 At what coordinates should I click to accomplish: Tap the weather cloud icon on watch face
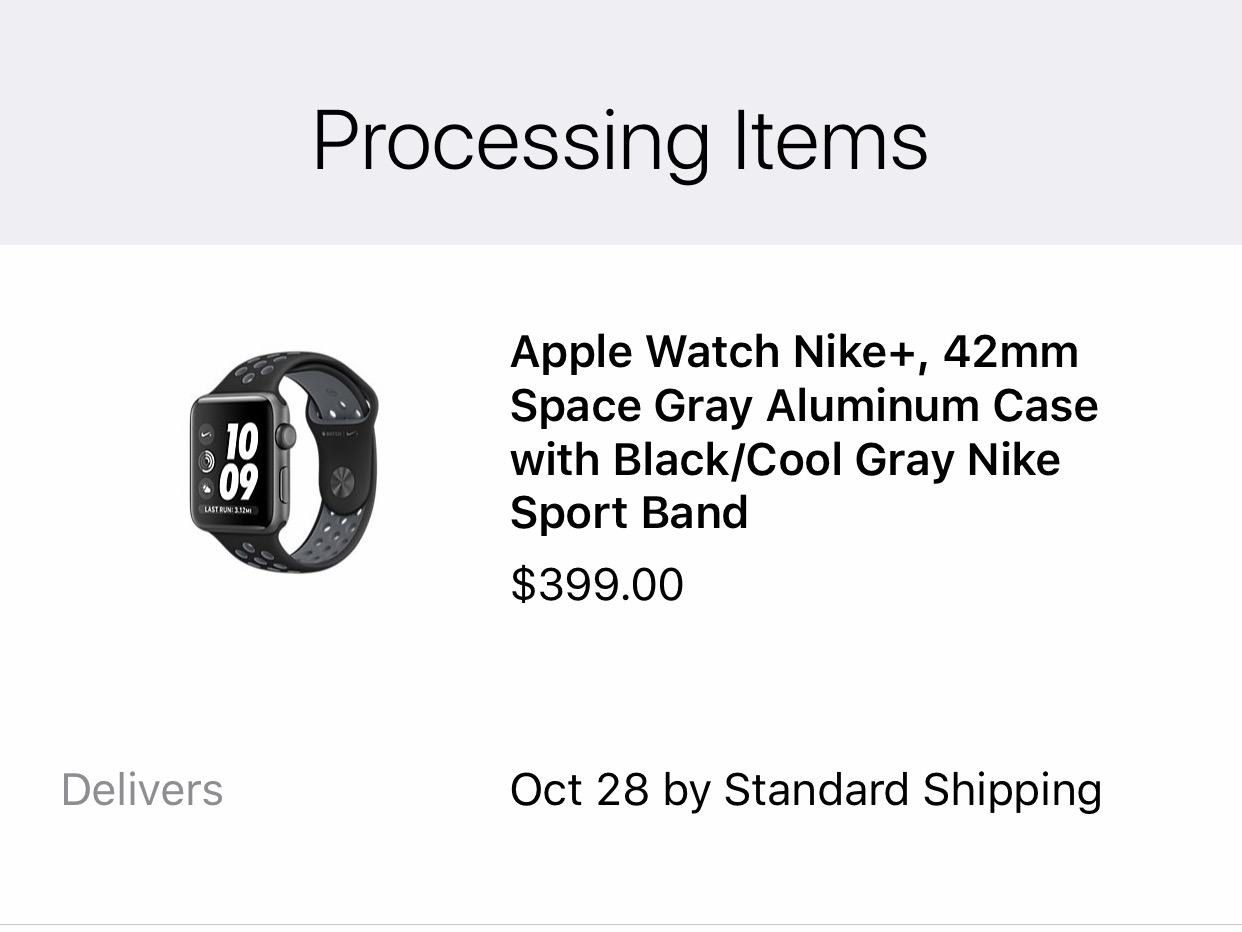click(206, 489)
